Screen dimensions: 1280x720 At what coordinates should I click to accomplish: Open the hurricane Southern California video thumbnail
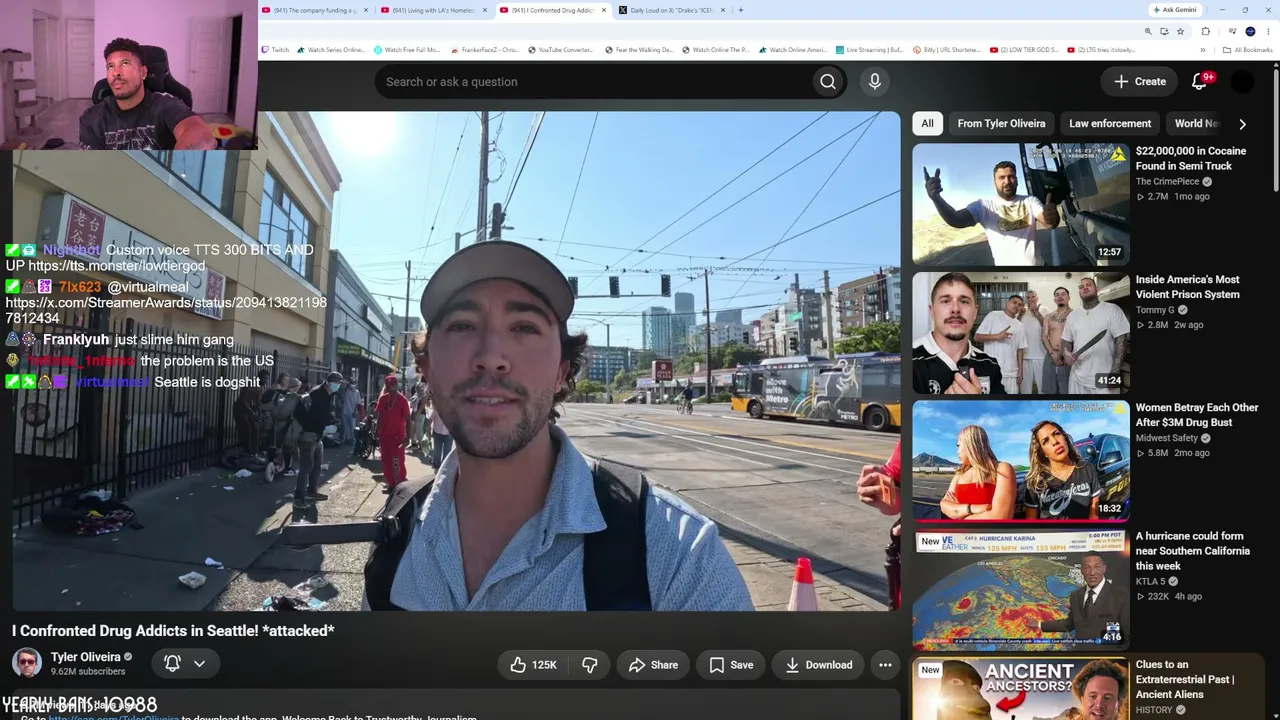(x=1021, y=589)
